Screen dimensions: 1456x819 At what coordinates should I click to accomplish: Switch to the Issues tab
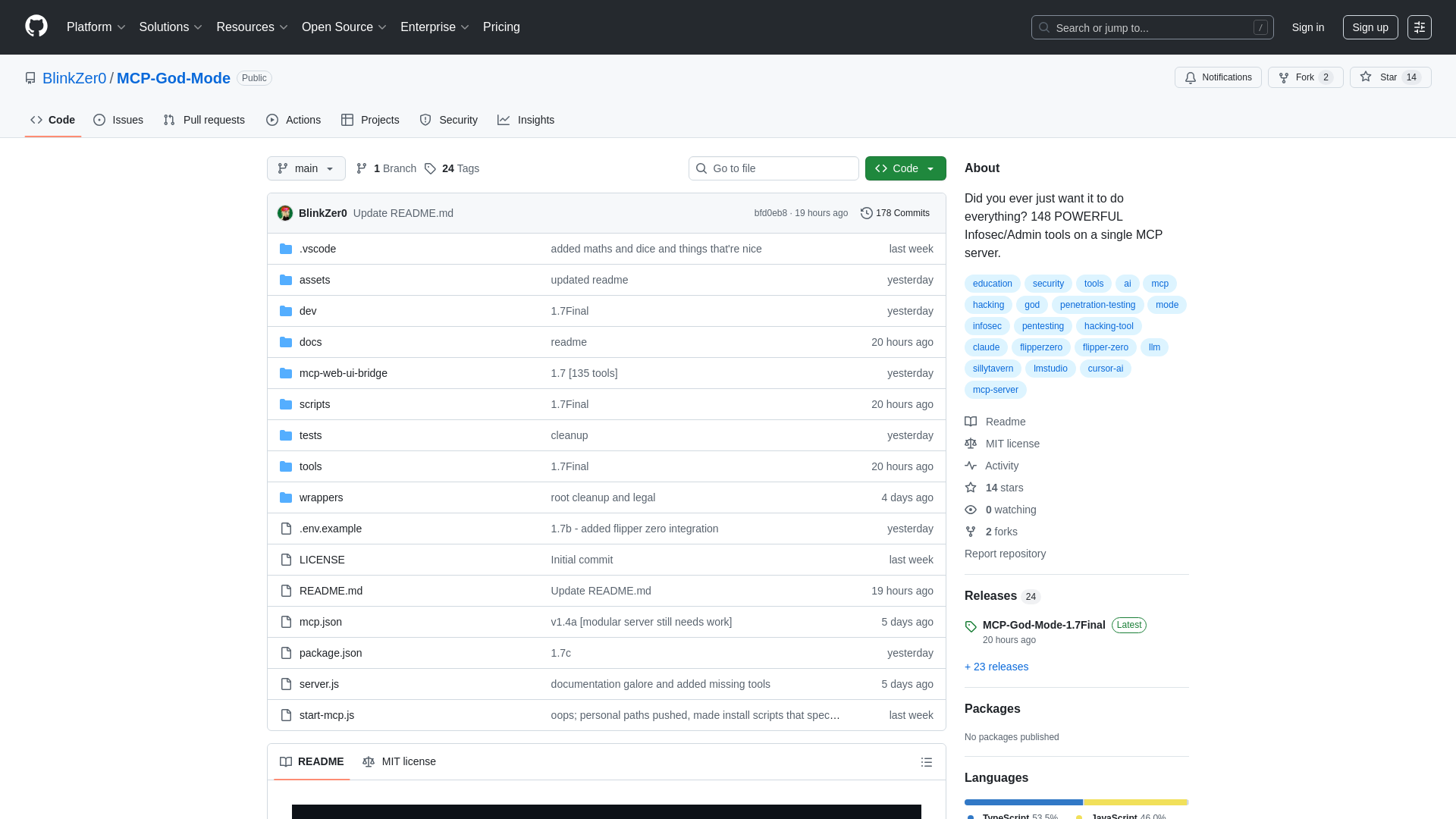pos(118,120)
